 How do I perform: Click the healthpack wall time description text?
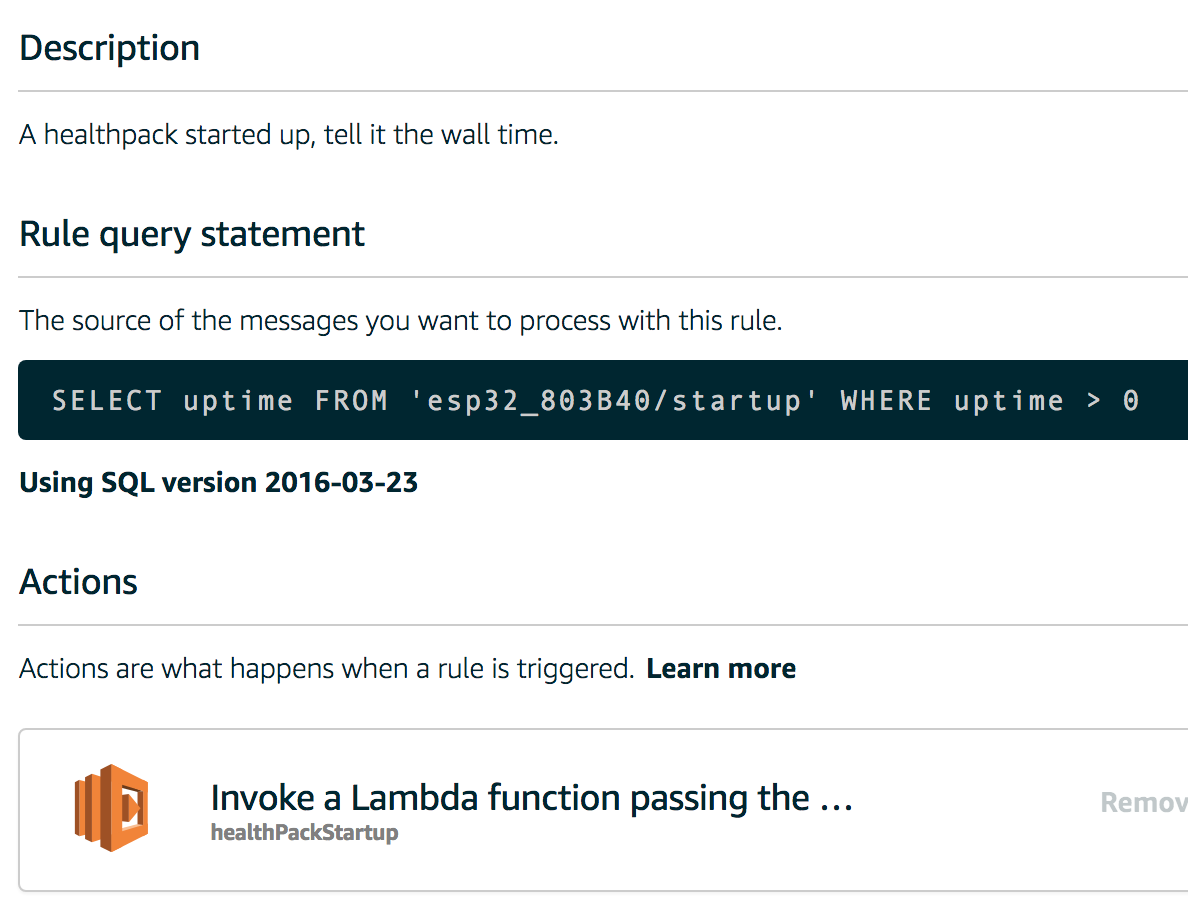(x=289, y=135)
